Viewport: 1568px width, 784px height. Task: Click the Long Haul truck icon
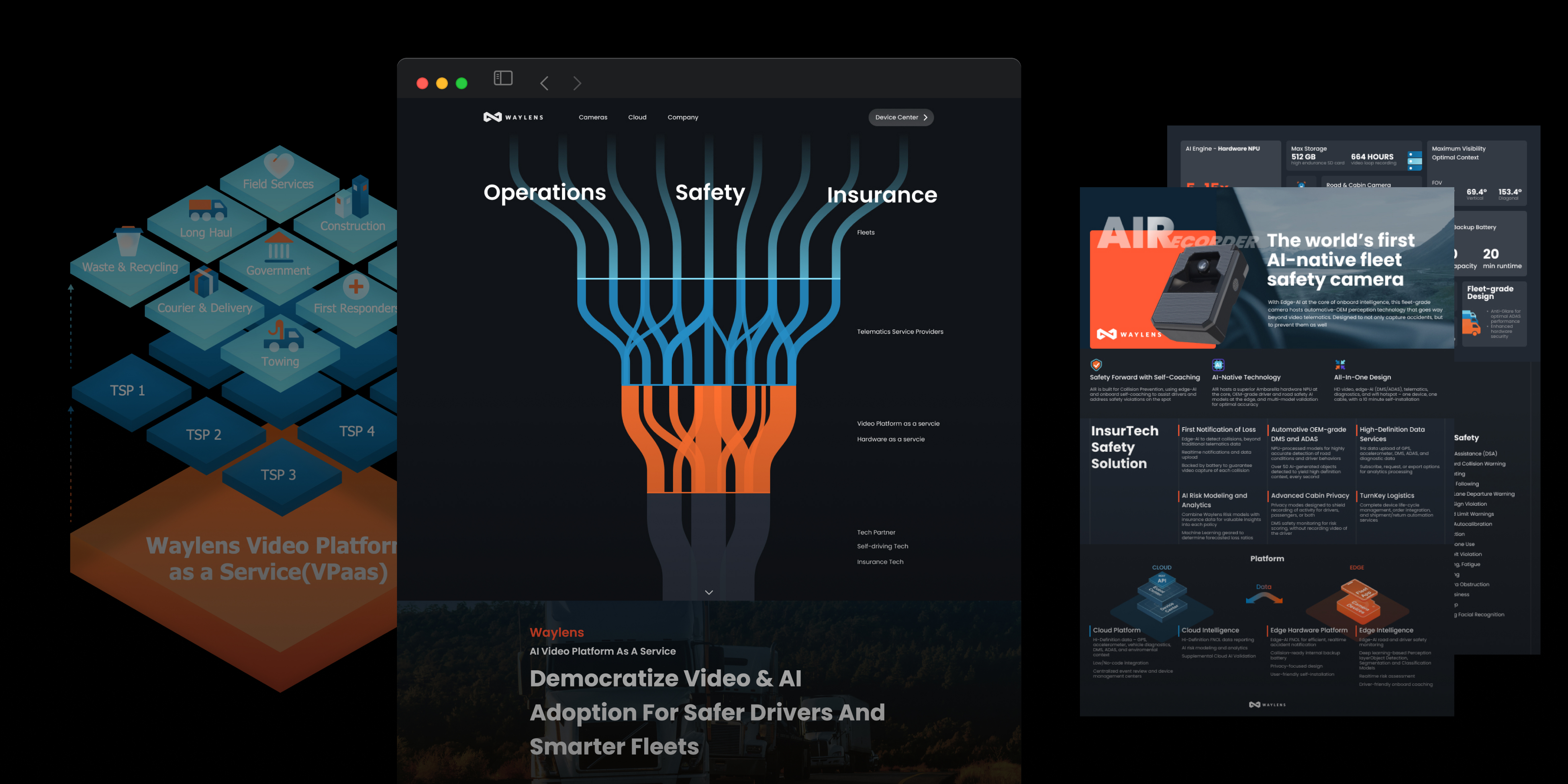(207, 209)
